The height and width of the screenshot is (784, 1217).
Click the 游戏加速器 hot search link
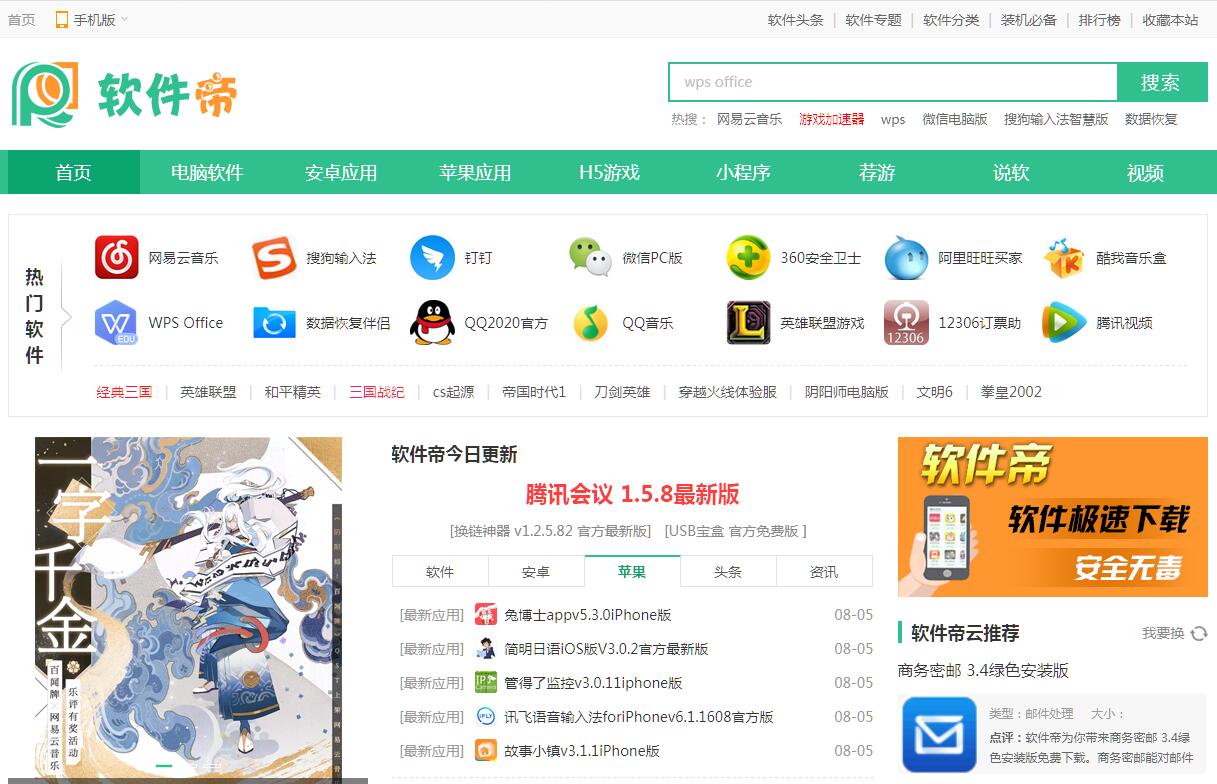tap(831, 119)
